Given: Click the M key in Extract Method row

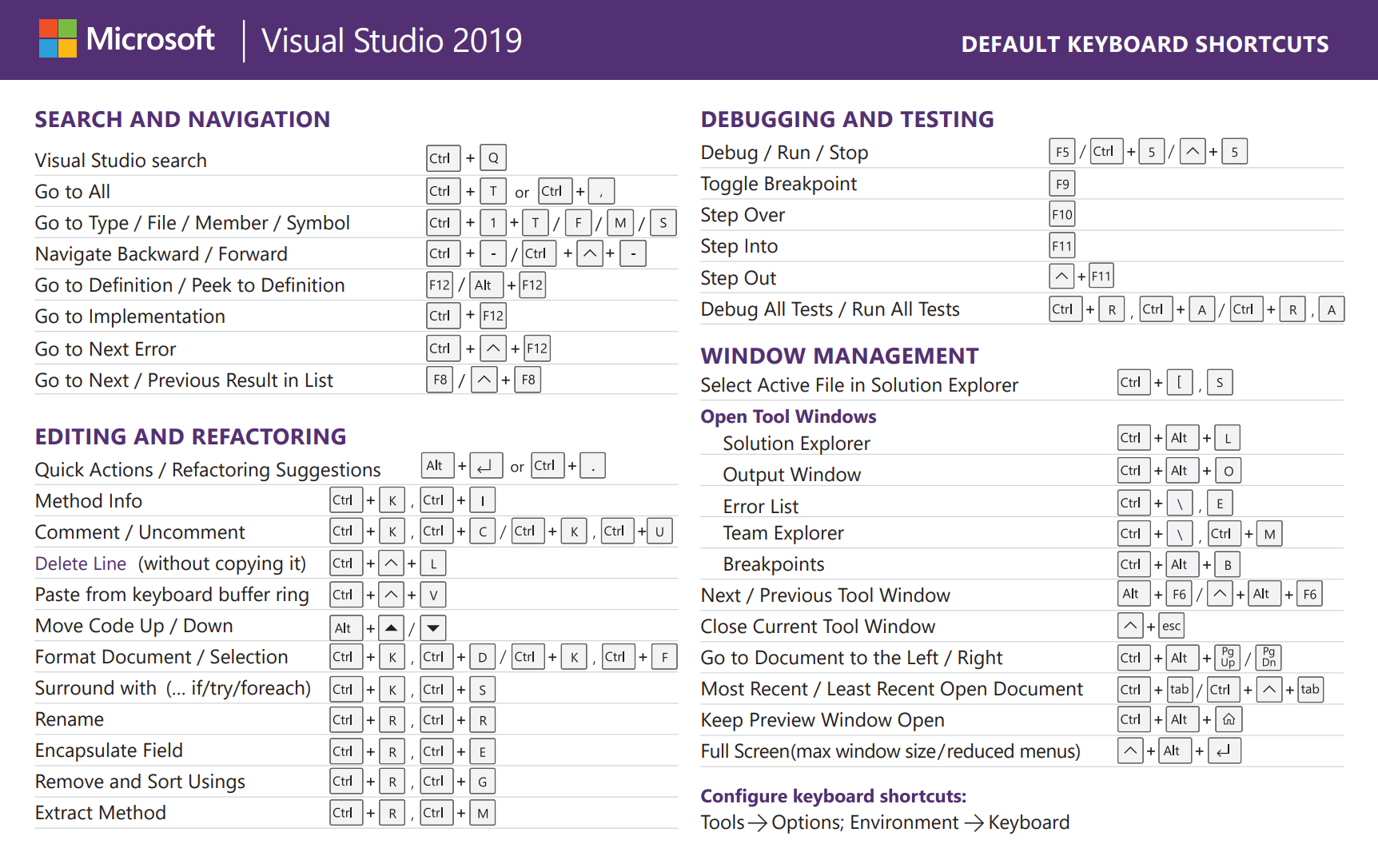Looking at the screenshot, I should click(482, 813).
